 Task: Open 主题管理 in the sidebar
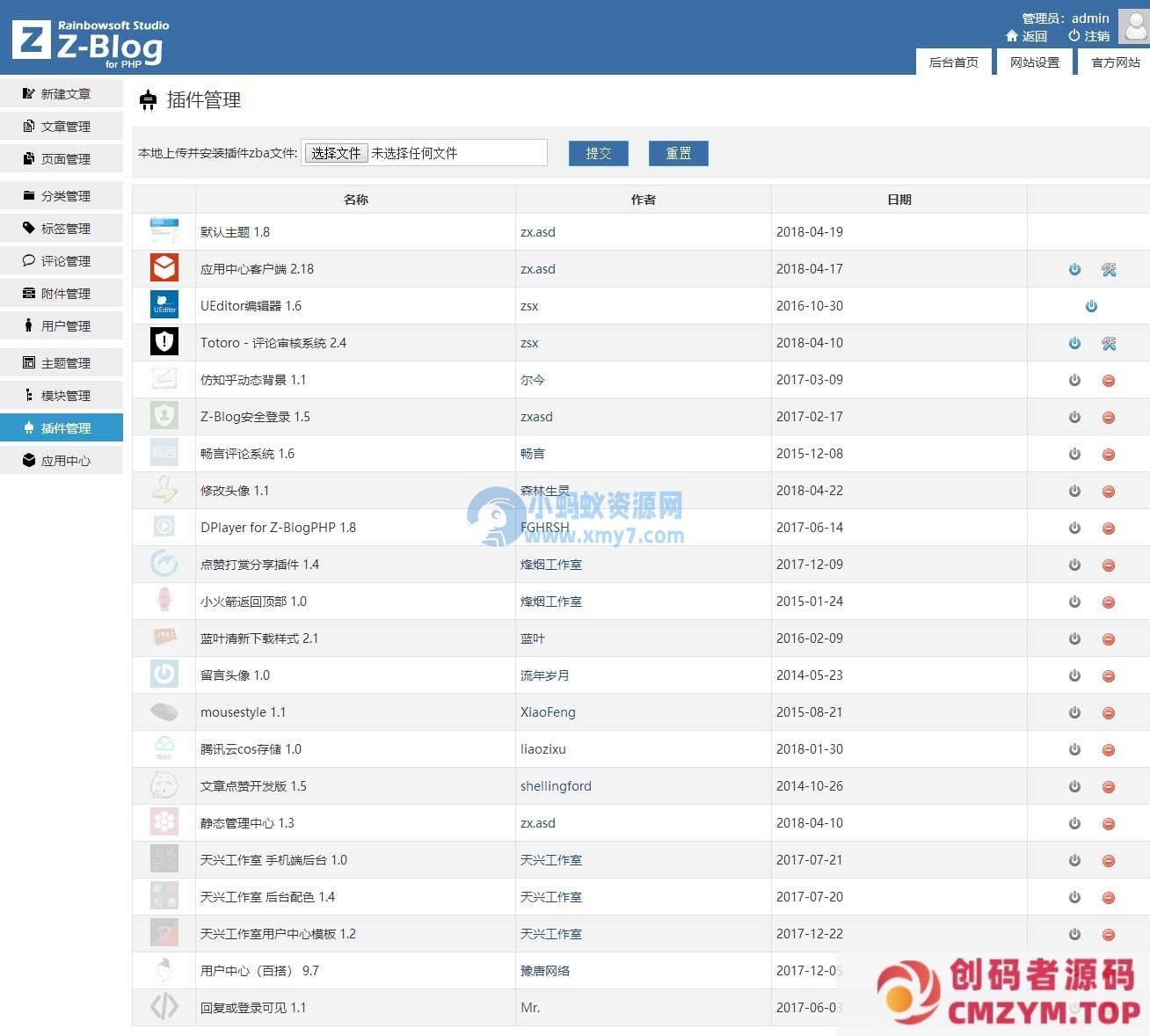pos(65,363)
